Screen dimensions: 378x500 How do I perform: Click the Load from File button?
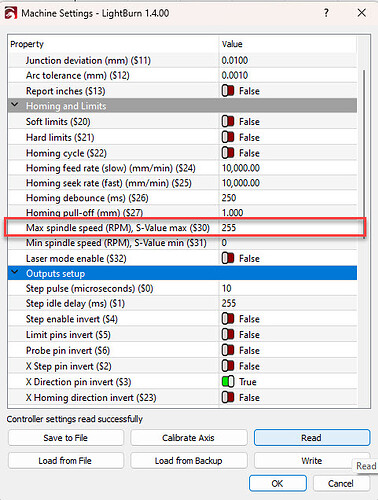click(66, 460)
